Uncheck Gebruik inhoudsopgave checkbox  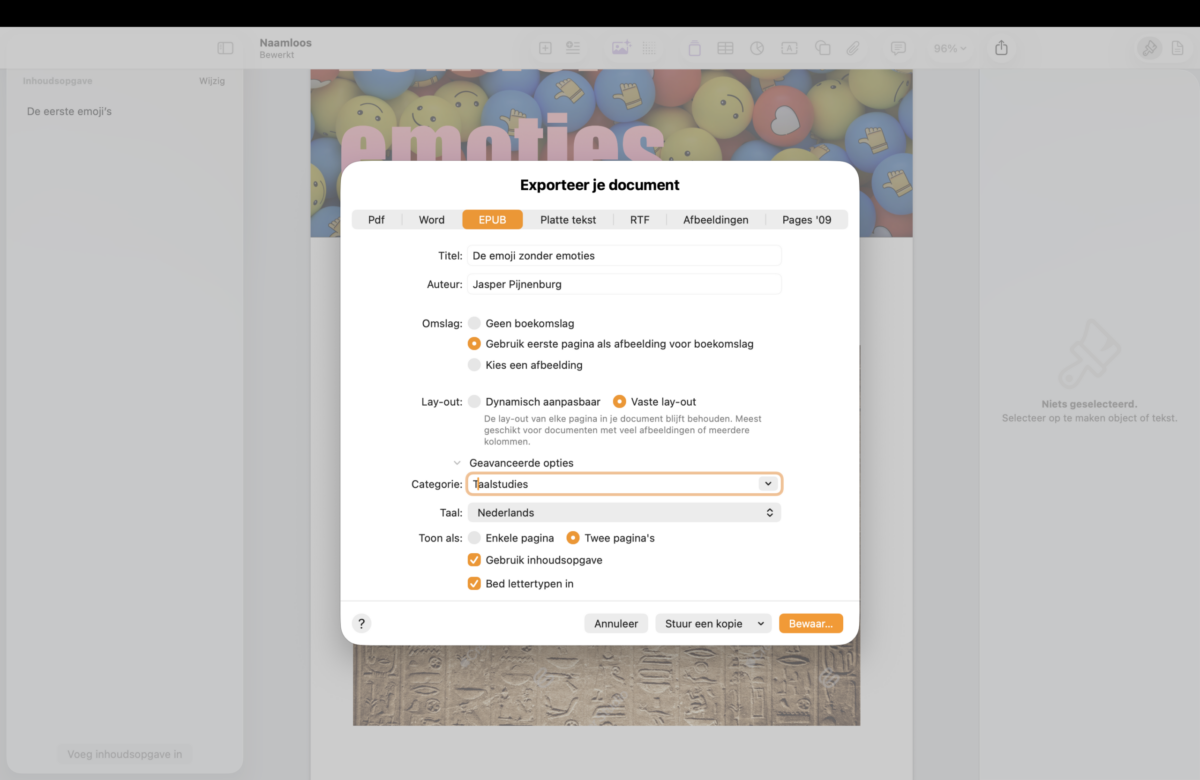click(475, 560)
